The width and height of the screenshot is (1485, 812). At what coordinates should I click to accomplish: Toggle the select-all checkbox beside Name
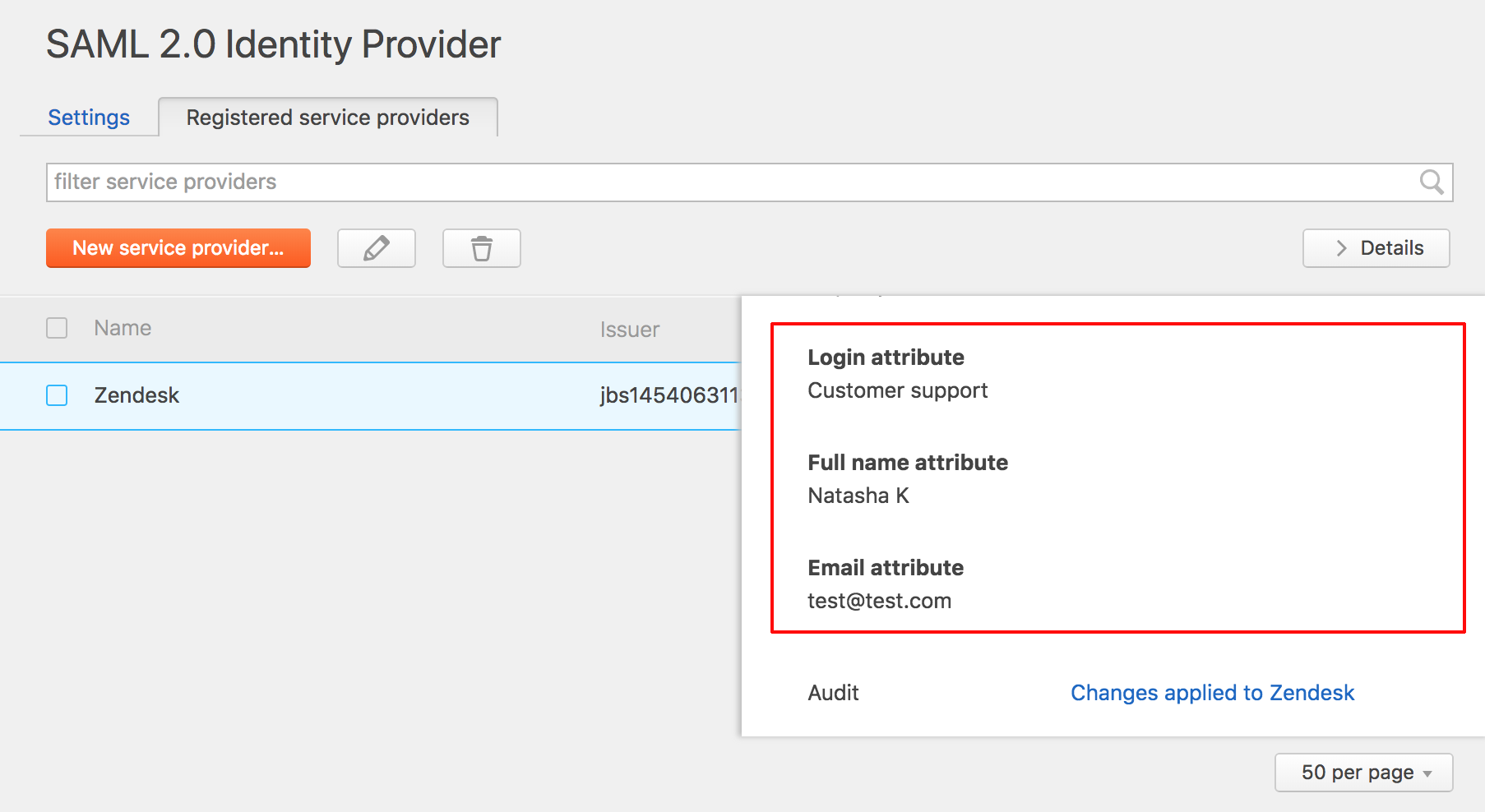[57, 328]
